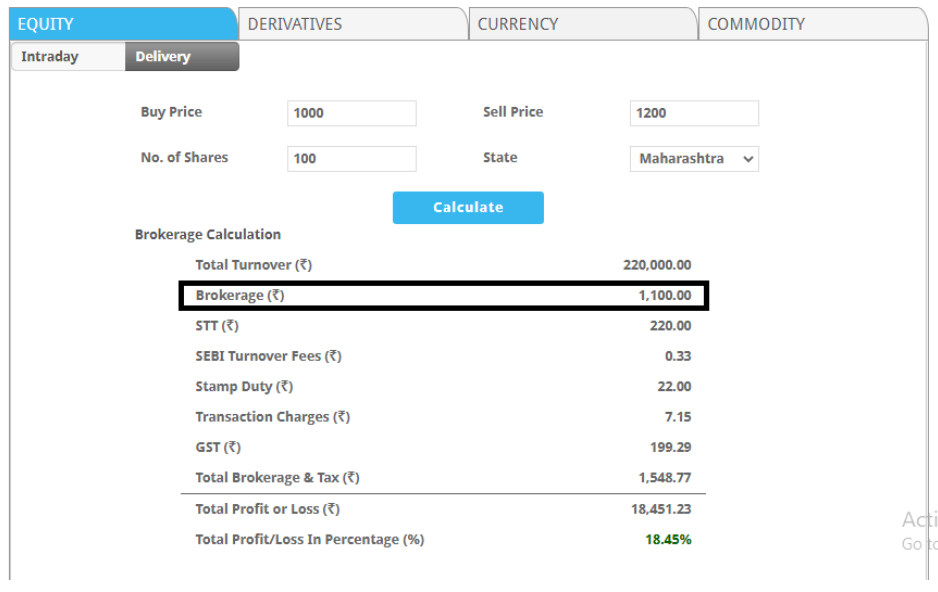The image size is (938, 592).
Task: Click the SEBI Turnover Fees value 0.33
Action: click(x=677, y=356)
